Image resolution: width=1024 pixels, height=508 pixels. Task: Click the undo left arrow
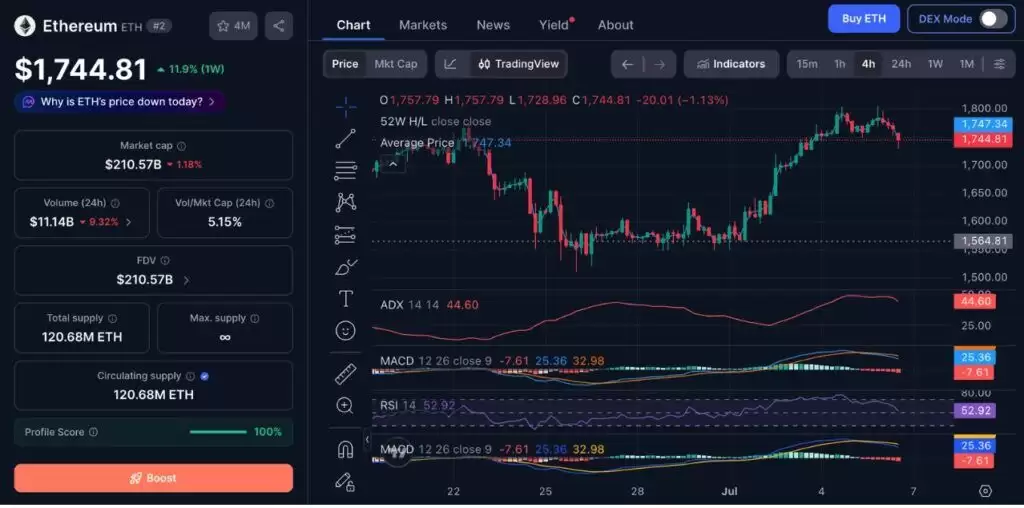pos(628,64)
